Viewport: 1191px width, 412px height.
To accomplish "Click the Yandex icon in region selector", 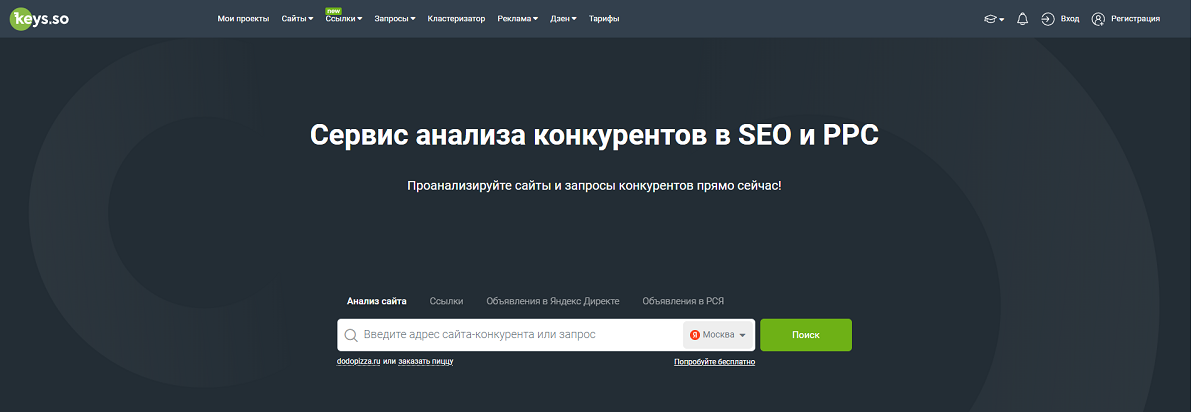I will pyautogui.click(x=695, y=335).
